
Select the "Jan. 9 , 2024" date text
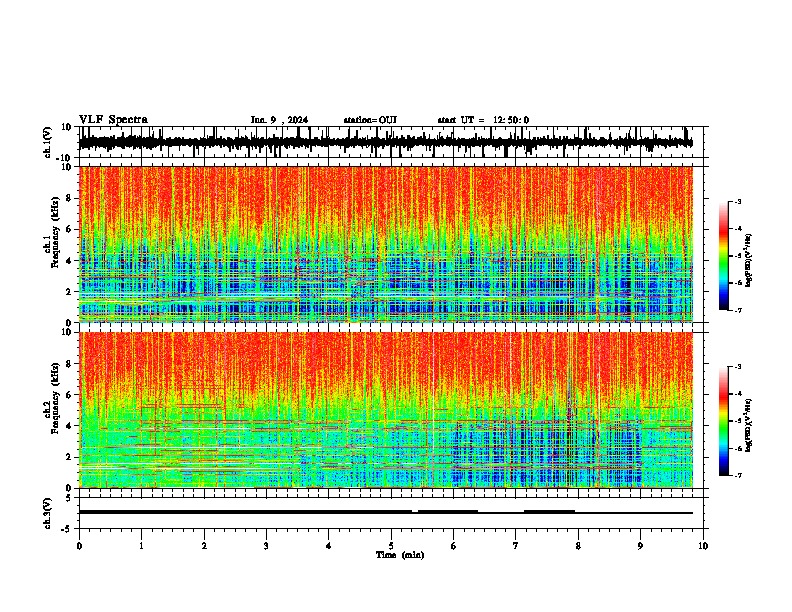point(279,120)
